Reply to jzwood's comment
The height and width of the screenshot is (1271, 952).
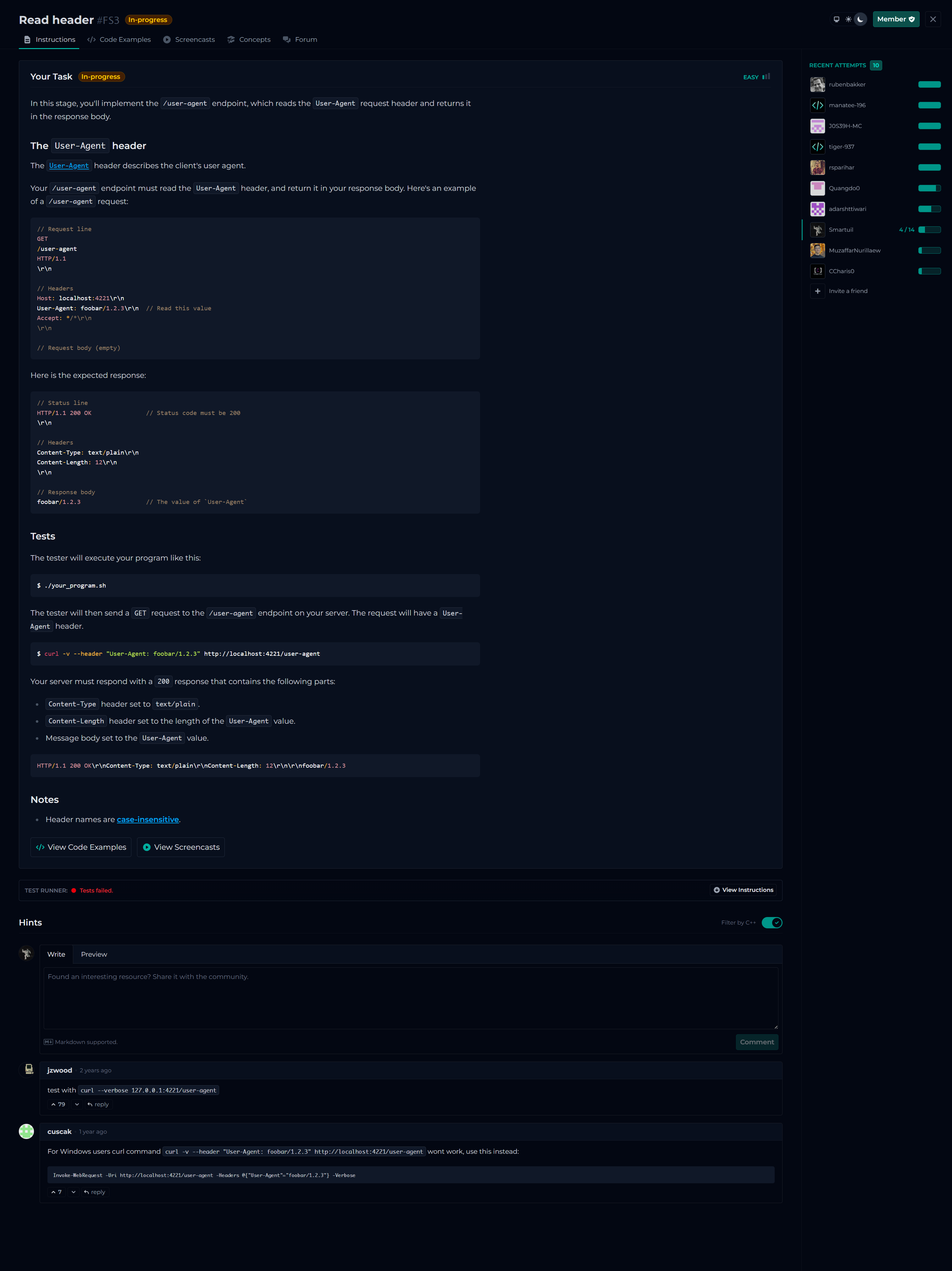(98, 1104)
